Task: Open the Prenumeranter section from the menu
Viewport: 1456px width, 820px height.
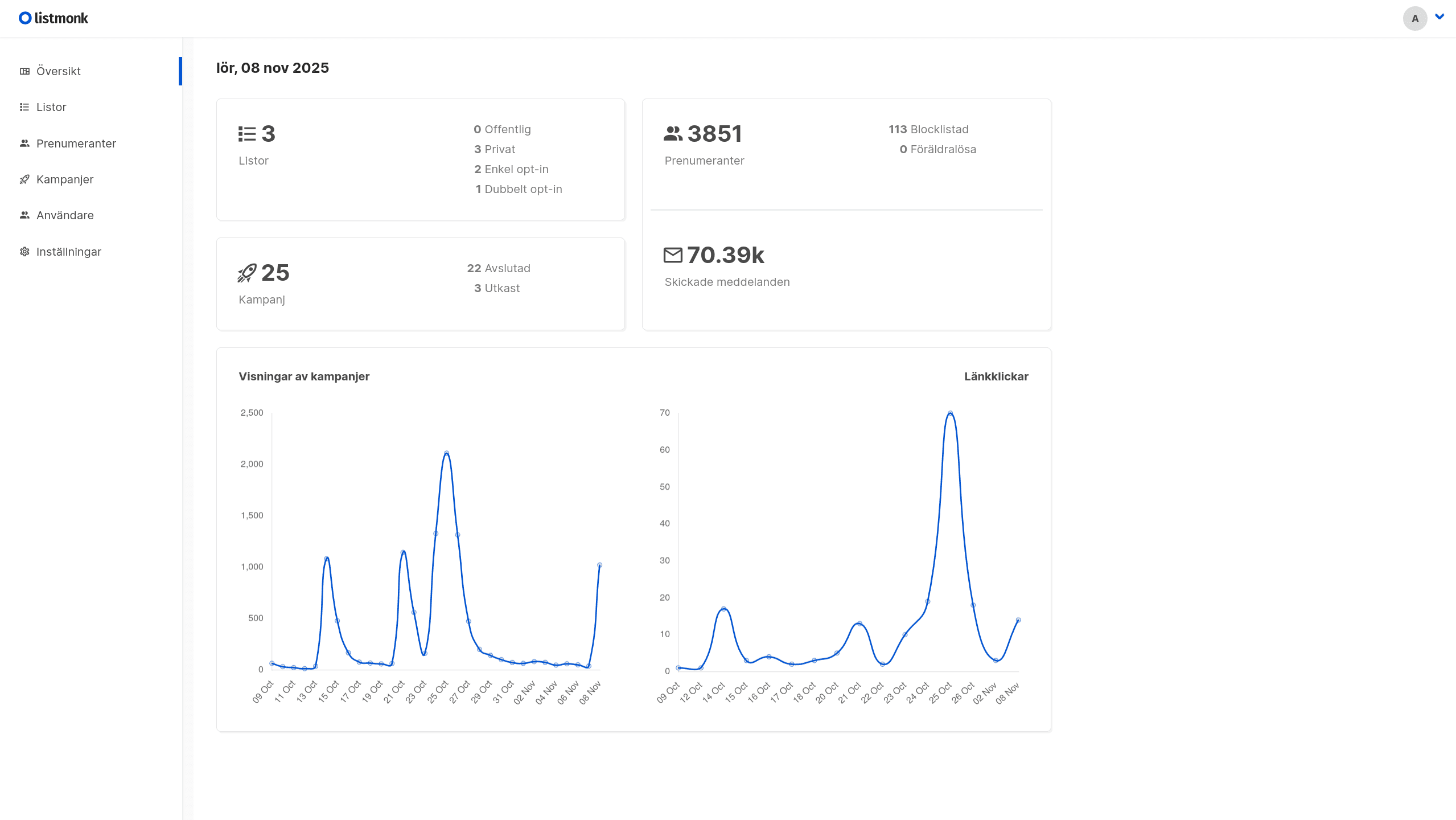Action: 76,143
